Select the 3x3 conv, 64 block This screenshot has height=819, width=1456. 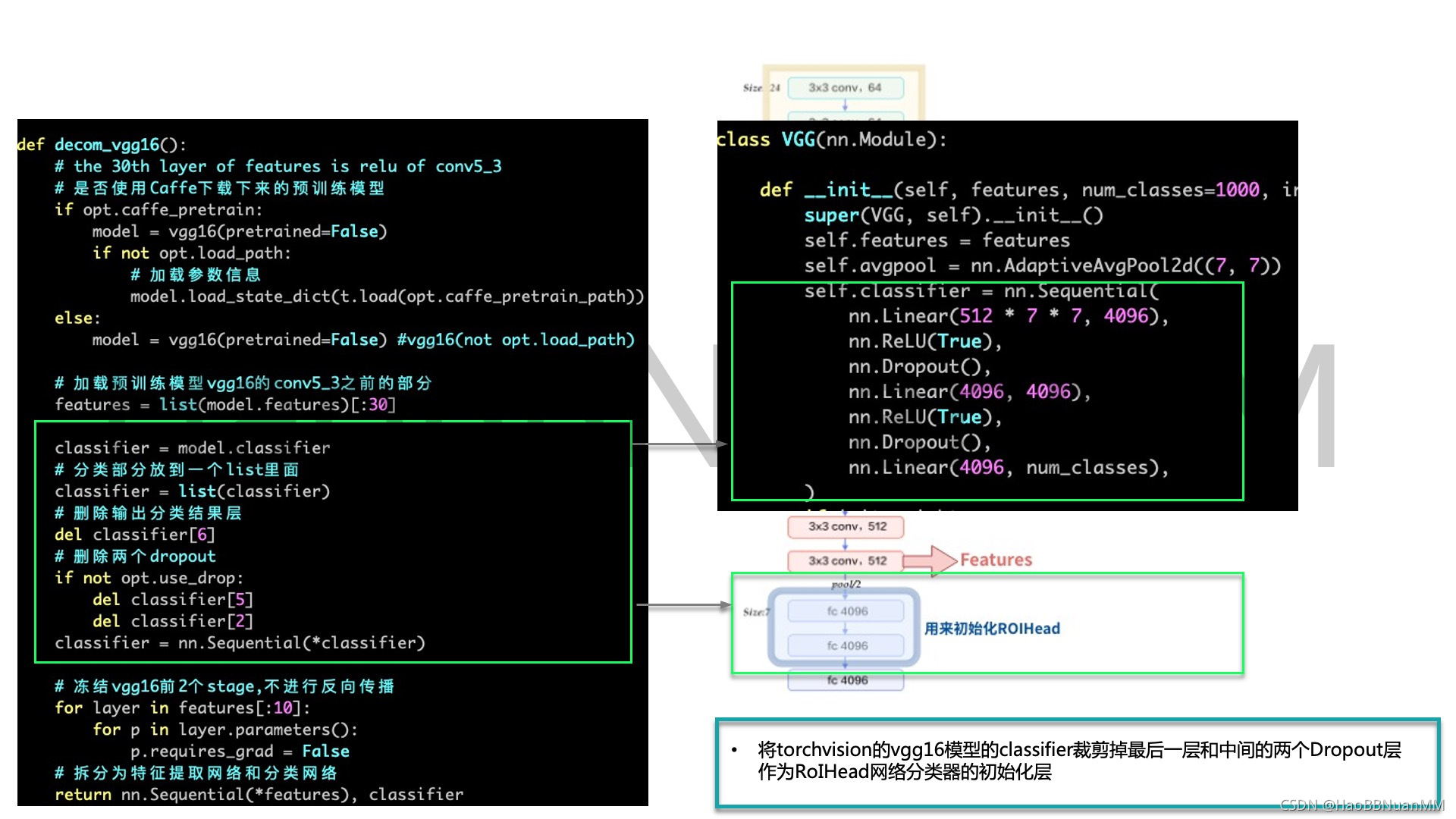pos(845,87)
